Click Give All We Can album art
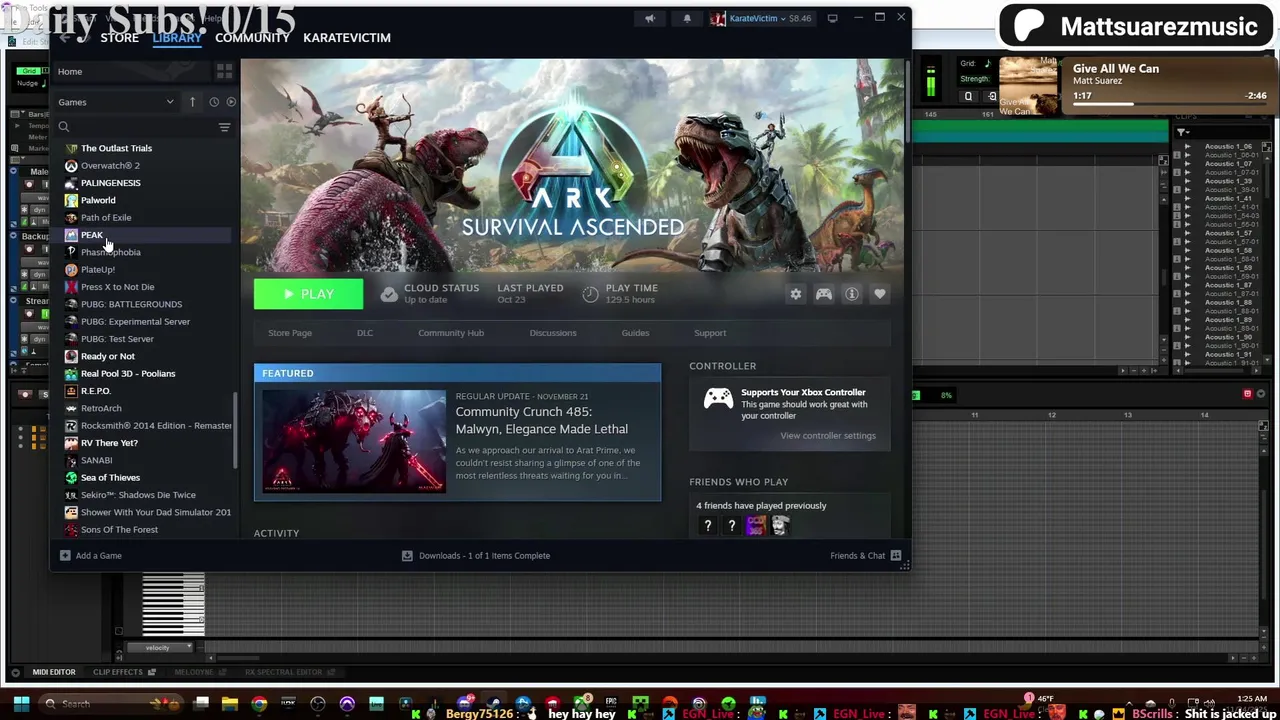The height and width of the screenshot is (720, 1280). (1028, 86)
